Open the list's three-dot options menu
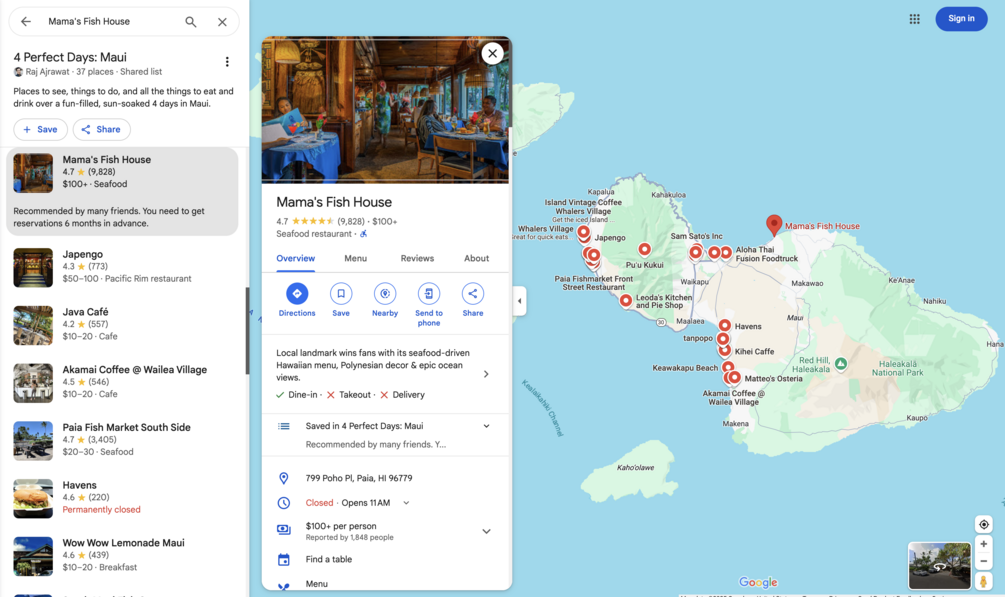The image size is (1005, 597). tap(227, 62)
